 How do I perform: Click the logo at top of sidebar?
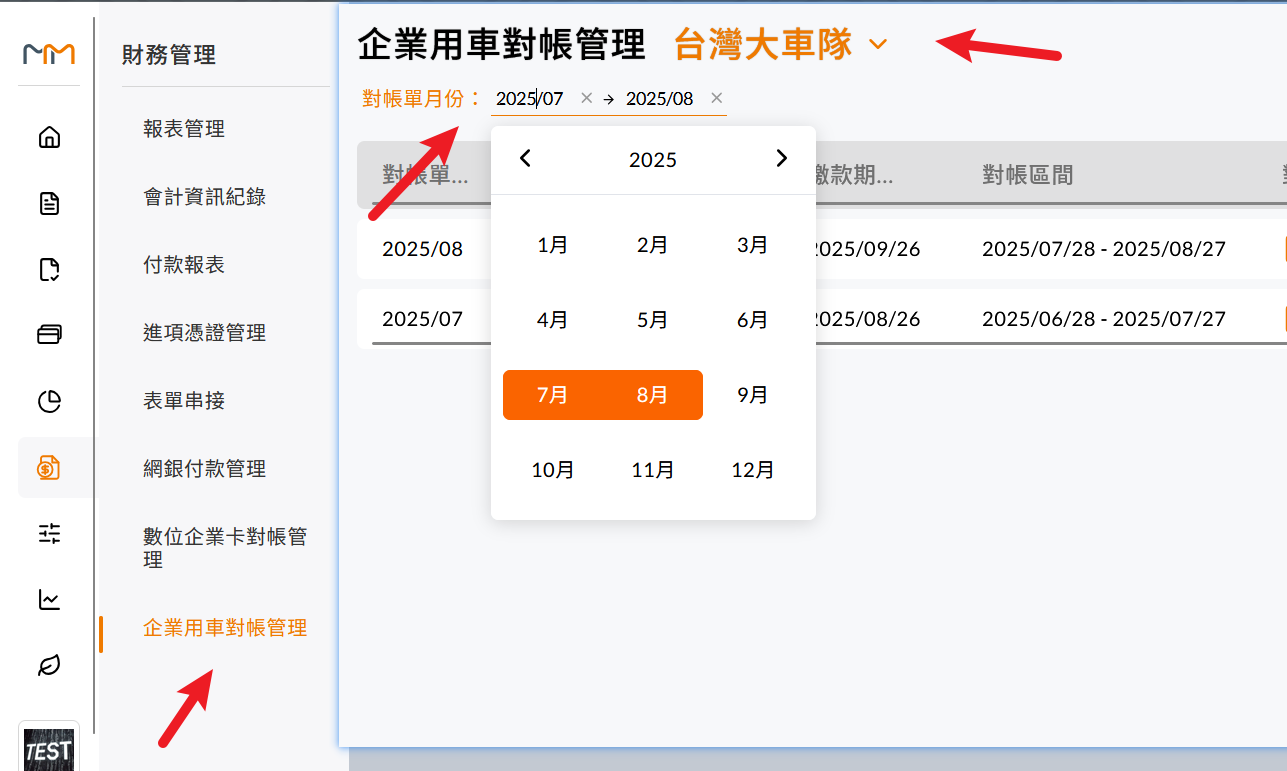click(49, 53)
